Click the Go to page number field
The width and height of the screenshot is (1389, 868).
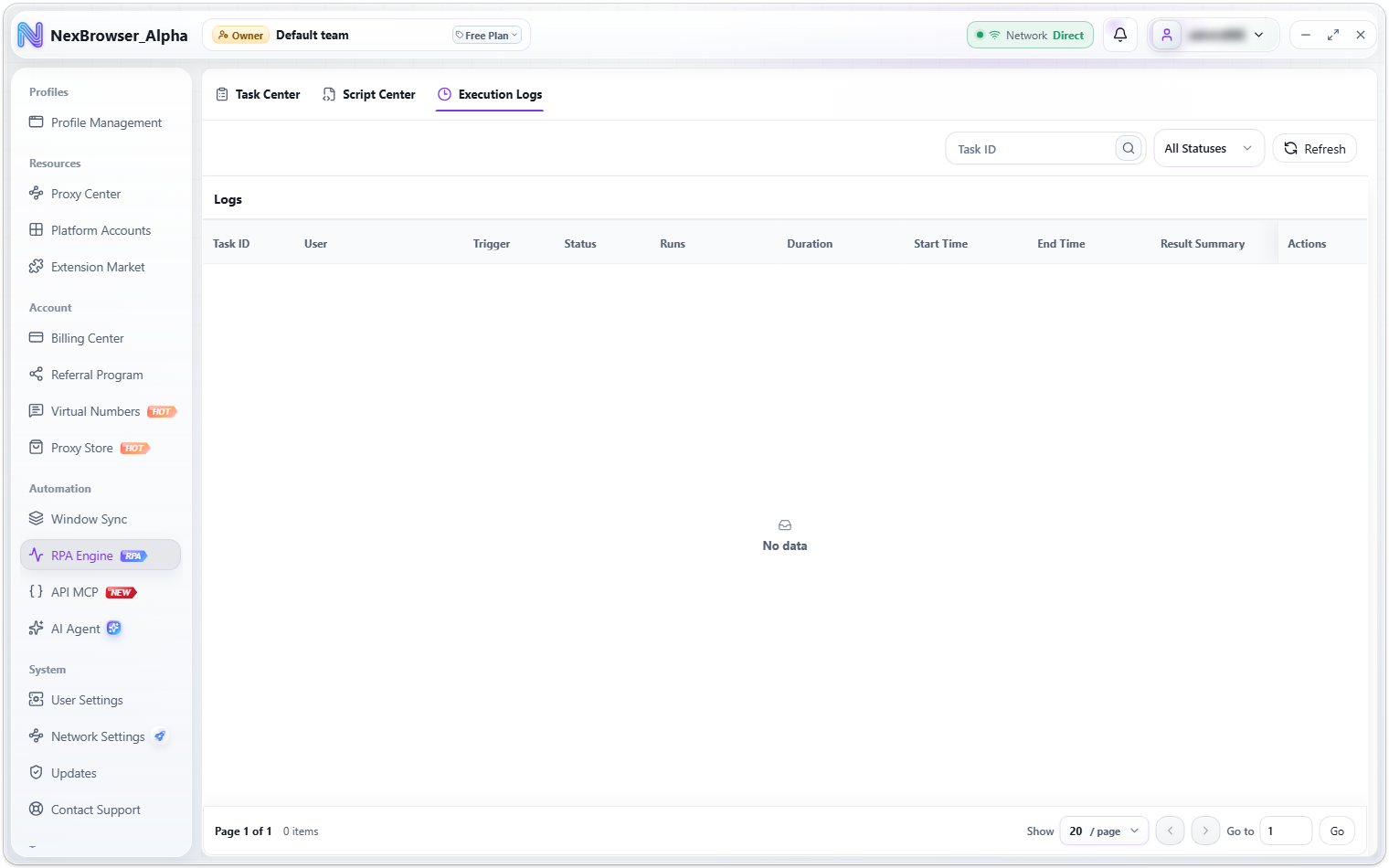1286,831
